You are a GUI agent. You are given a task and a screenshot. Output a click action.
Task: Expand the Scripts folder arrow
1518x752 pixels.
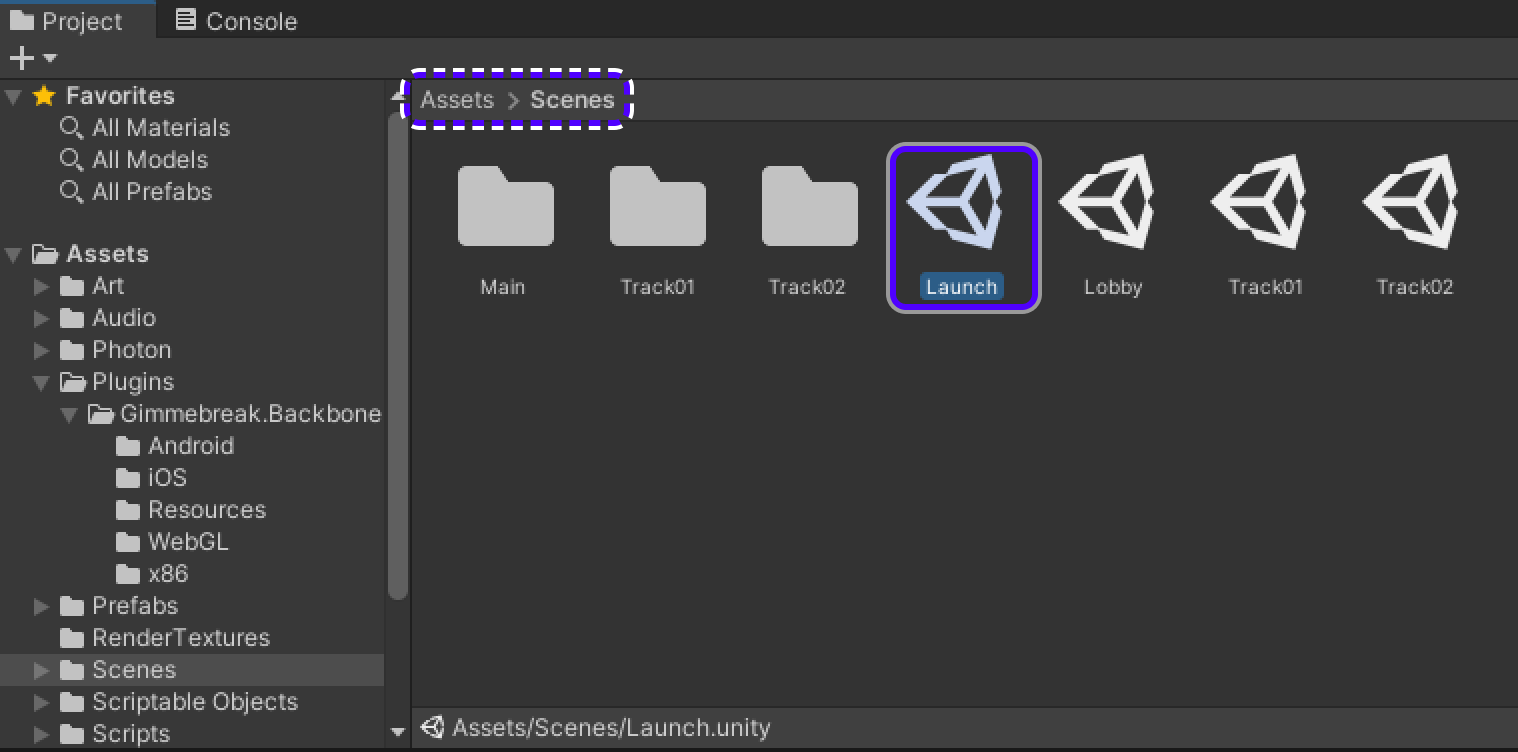[x=41, y=735]
